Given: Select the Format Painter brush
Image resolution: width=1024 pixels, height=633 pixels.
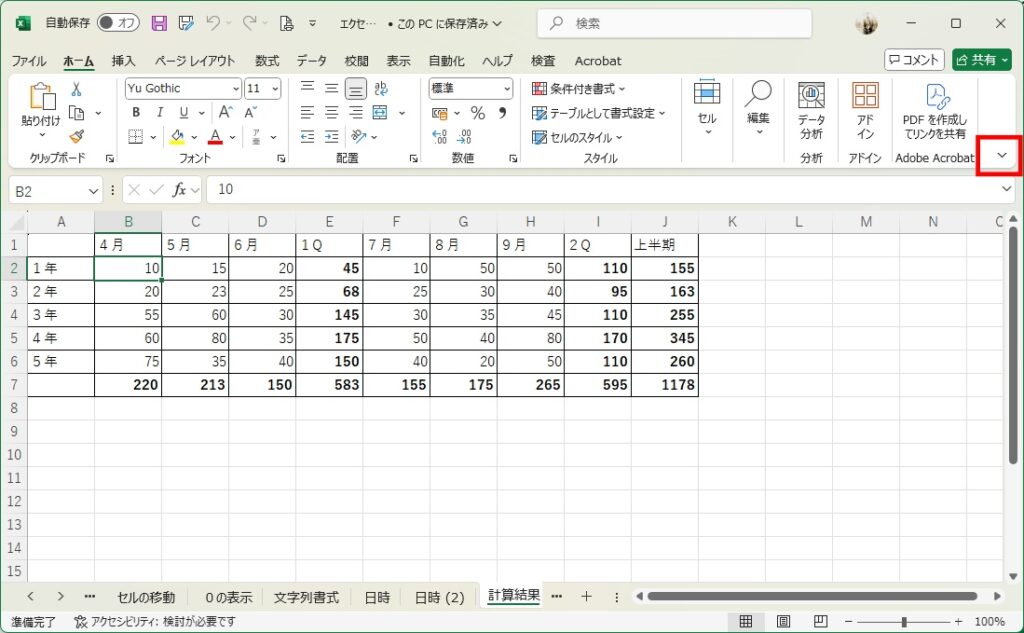Looking at the screenshot, I should click(76, 136).
